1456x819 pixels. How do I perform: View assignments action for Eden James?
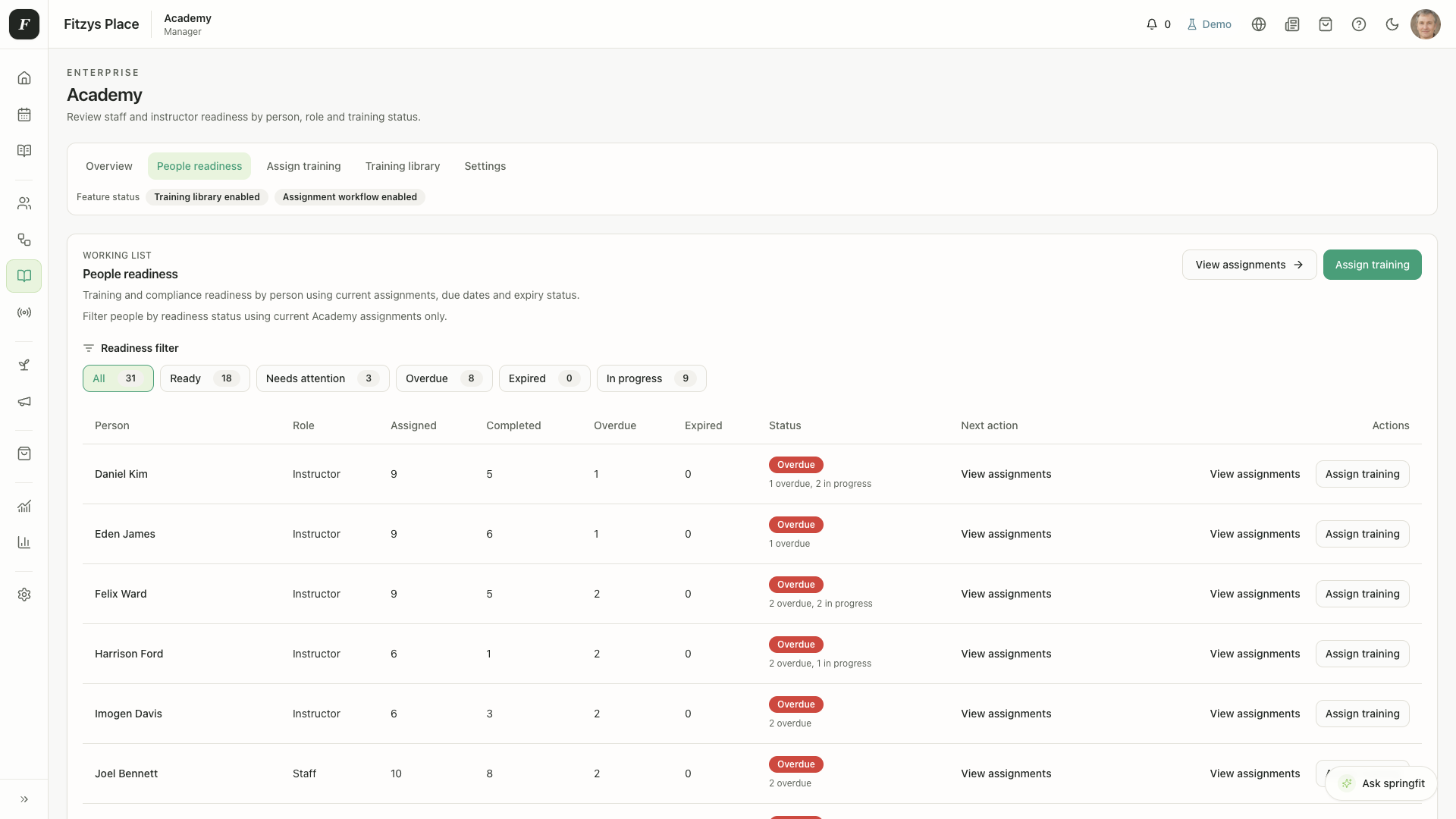1255,534
